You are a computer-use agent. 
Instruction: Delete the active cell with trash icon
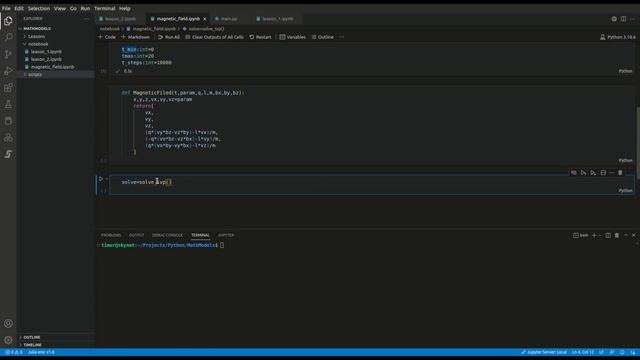(620, 173)
